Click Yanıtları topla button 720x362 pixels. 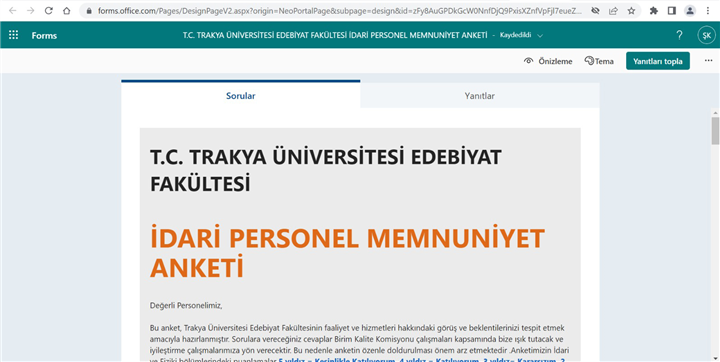click(x=658, y=61)
